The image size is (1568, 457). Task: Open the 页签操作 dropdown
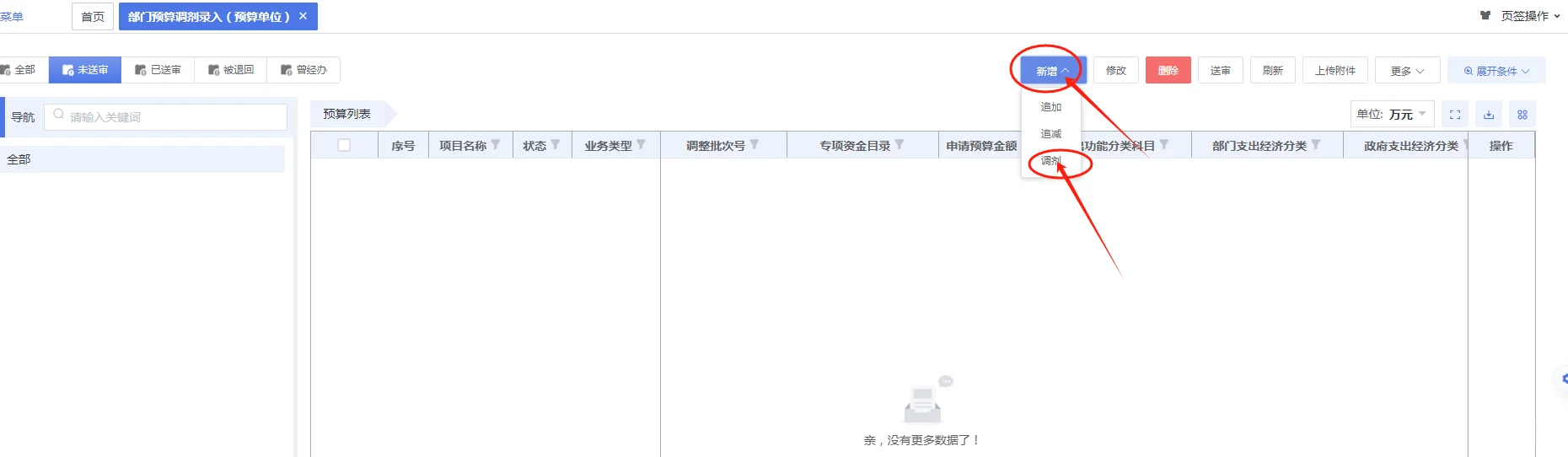coord(1530,15)
